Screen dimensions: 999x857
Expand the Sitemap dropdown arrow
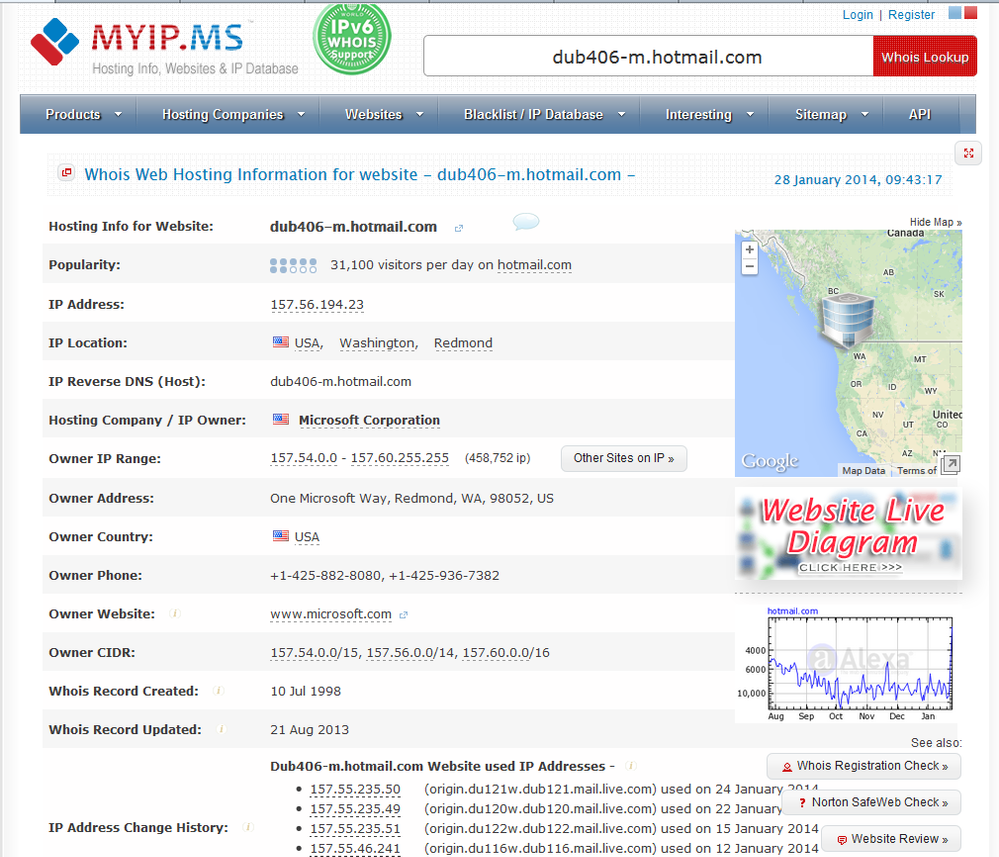pos(865,115)
